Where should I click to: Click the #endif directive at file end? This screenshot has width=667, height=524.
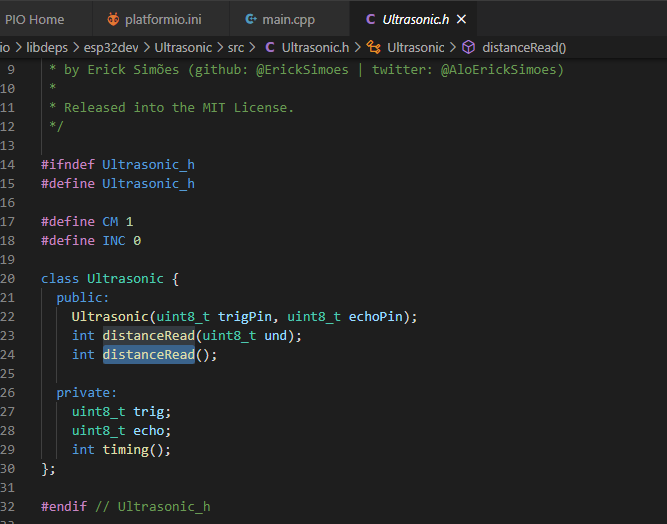[x=64, y=507]
